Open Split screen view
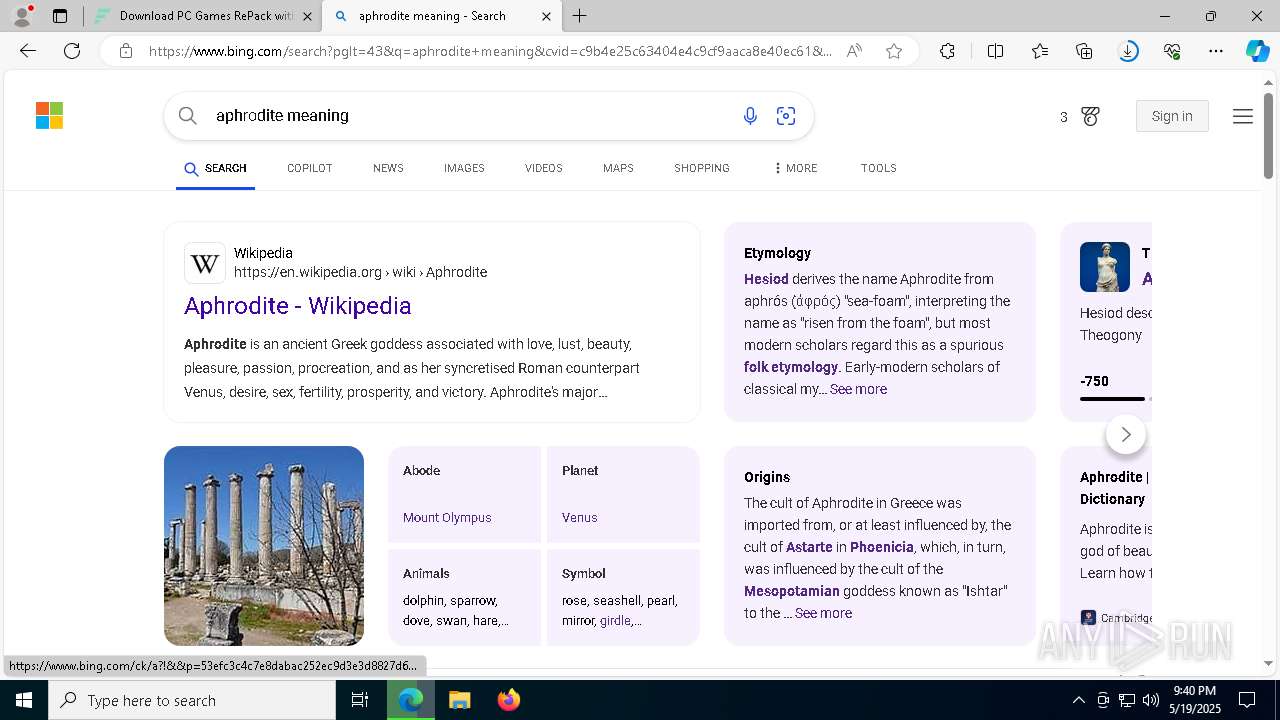1280x720 pixels. [x=995, y=51]
